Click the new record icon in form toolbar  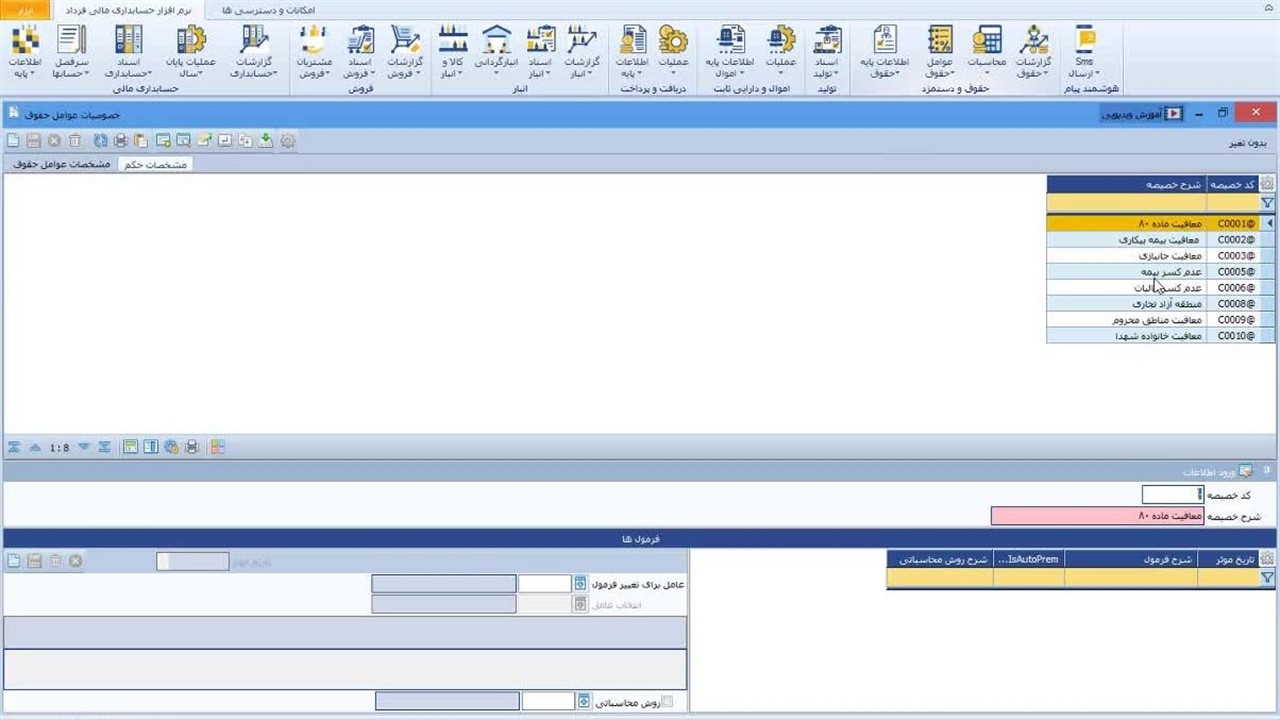click(x=13, y=141)
